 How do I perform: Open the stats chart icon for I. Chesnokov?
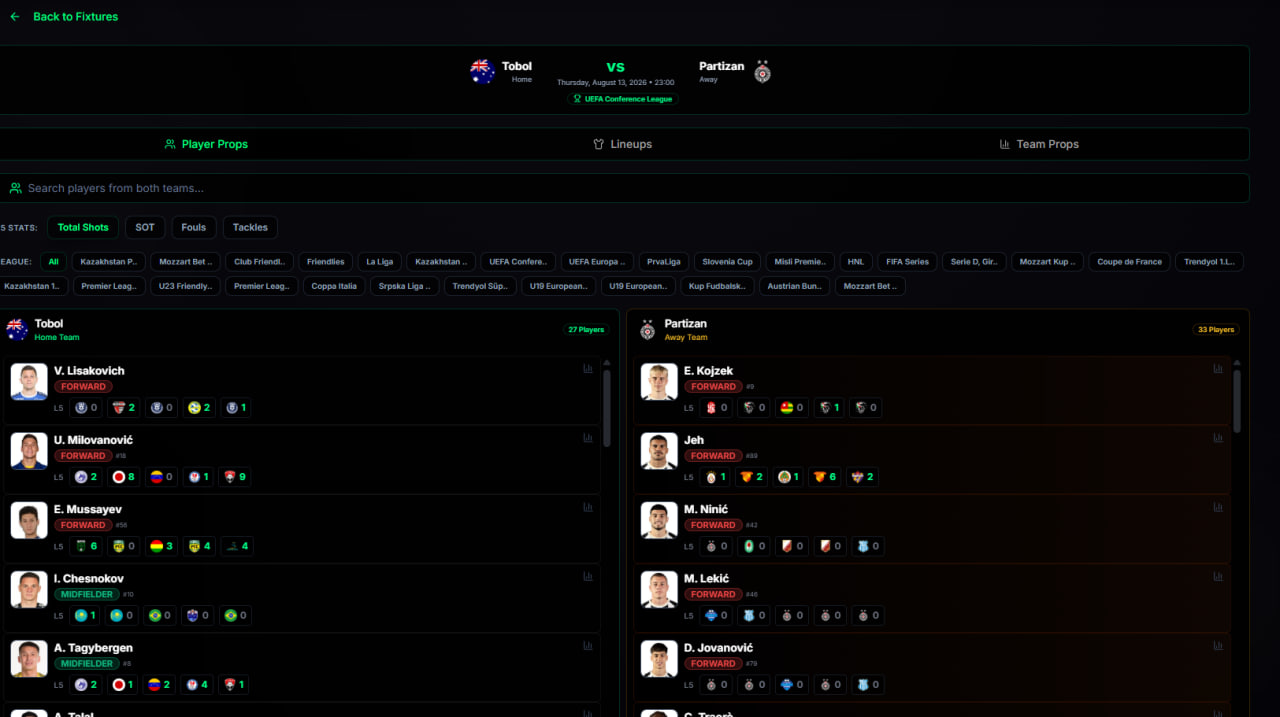tap(588, 576)
